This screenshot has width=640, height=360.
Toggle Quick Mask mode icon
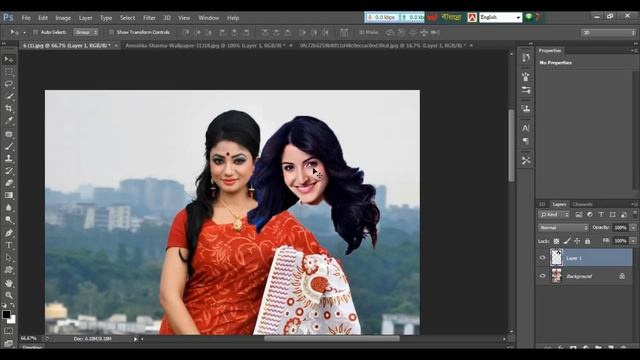click(x=9, y=331)
